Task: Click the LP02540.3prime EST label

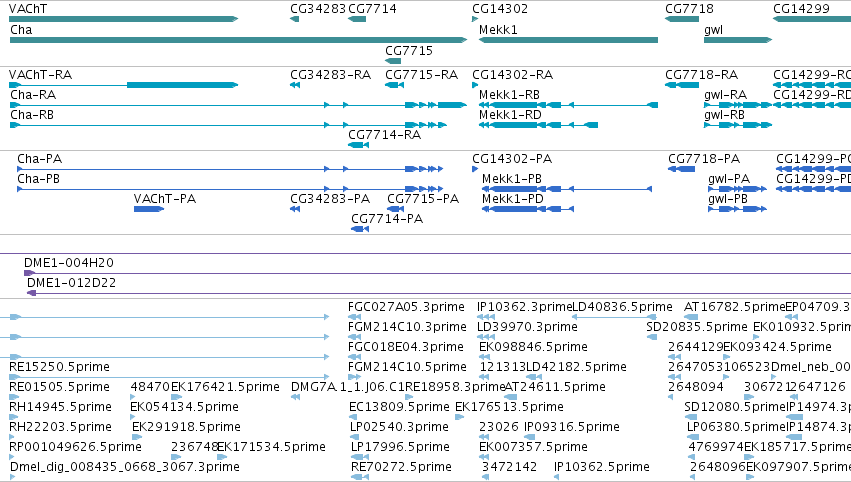Action: (399, 428)
